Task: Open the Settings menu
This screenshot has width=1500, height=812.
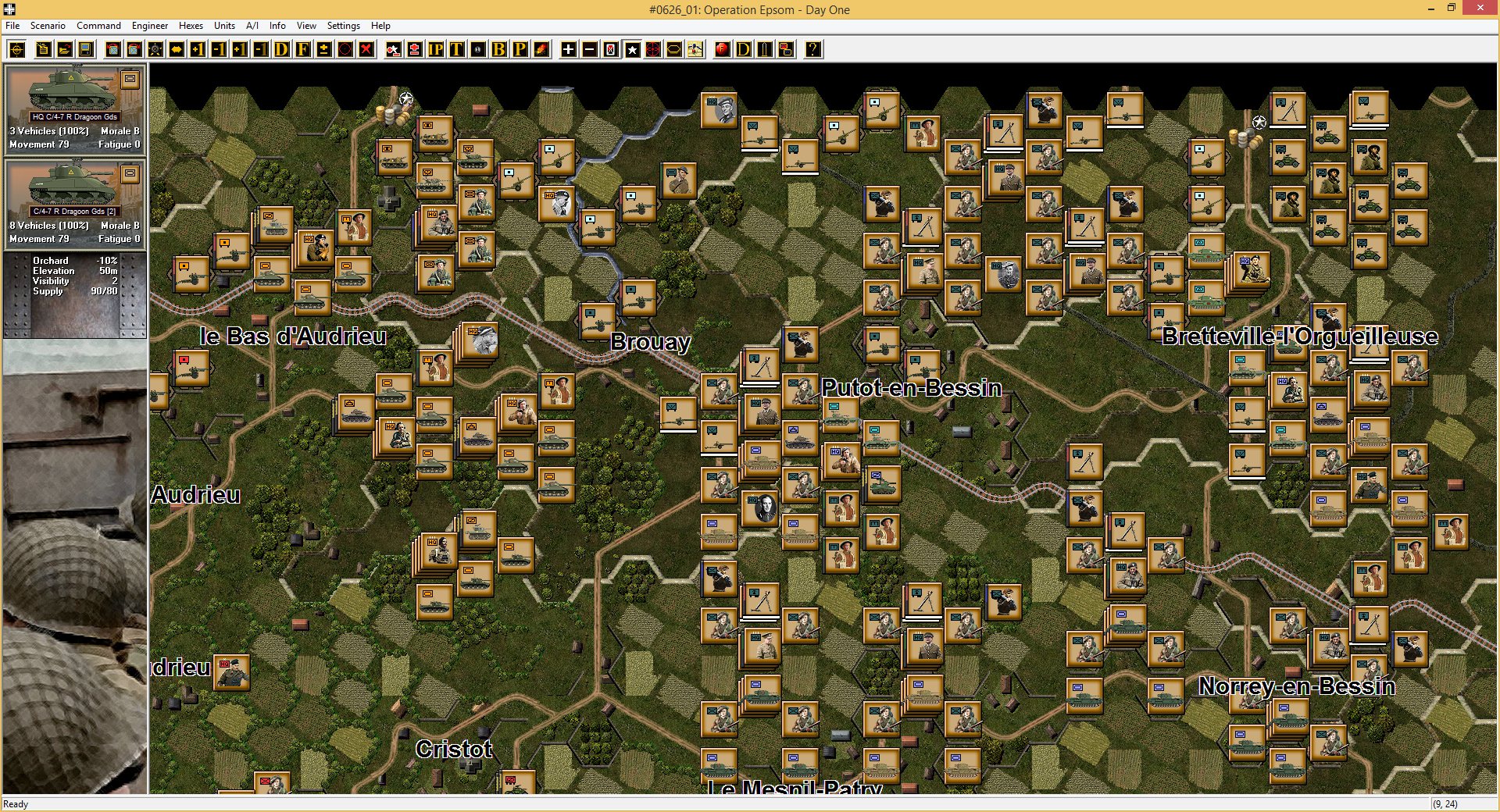Action: (x=343, y=26)
